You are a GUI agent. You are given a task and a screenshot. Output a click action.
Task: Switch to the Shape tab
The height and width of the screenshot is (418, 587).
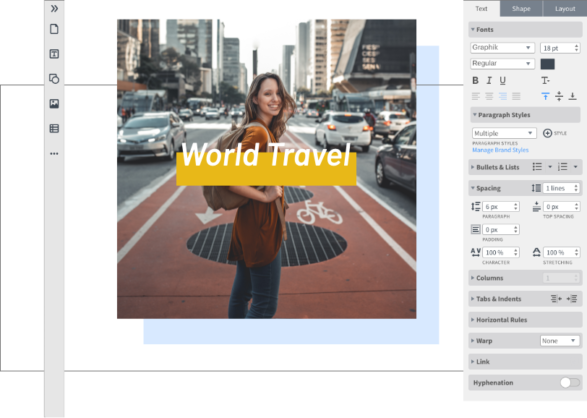tap(521, 9)
